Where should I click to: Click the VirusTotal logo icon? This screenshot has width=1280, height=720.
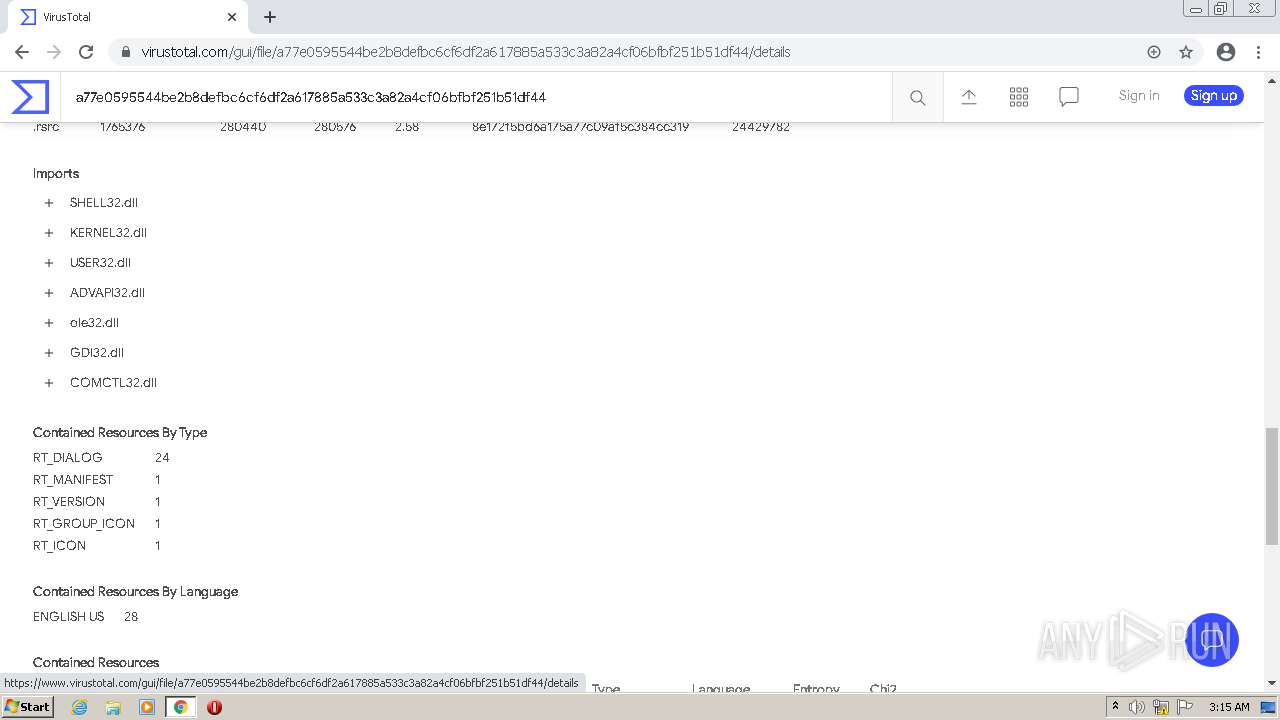click(30, 97)
